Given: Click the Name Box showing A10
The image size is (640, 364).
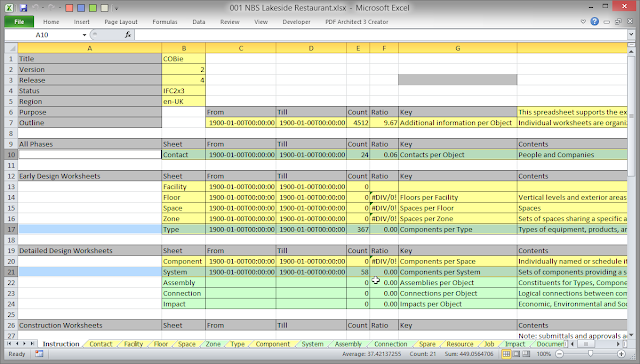Looking at the screenshot, I should (x=42, y=35).
